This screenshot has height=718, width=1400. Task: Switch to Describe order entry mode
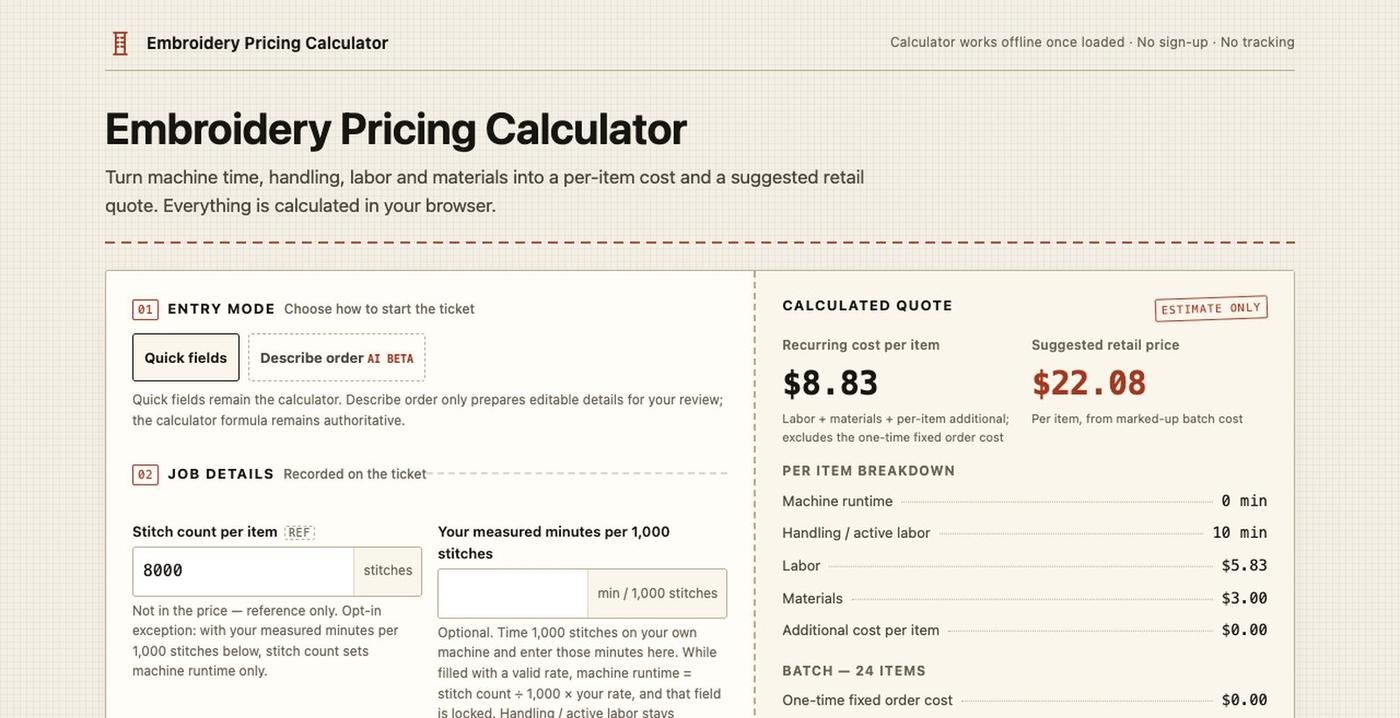click(x=337, y=358)
